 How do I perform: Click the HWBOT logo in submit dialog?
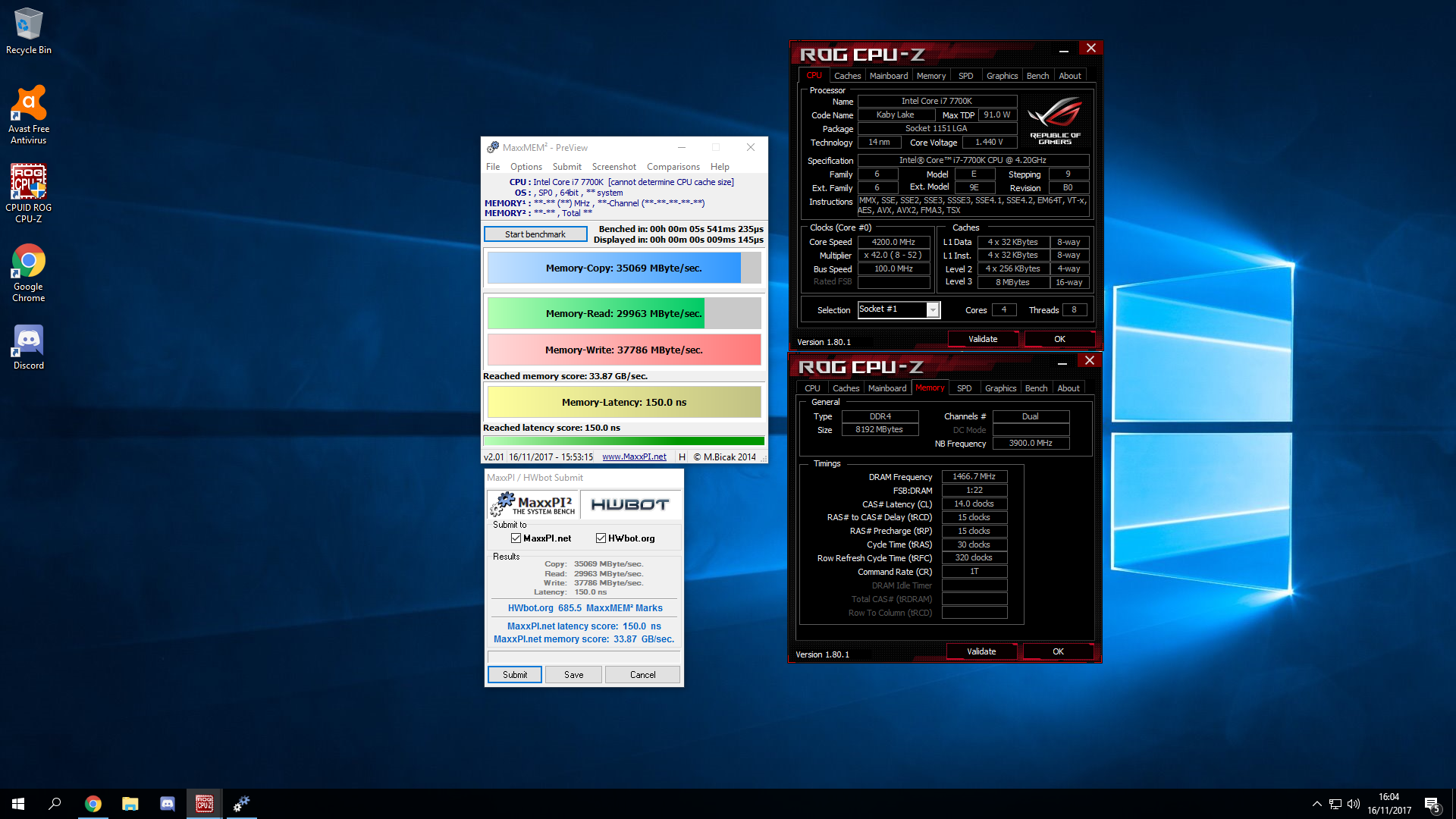pyautogui.click(x=629, y=504)
